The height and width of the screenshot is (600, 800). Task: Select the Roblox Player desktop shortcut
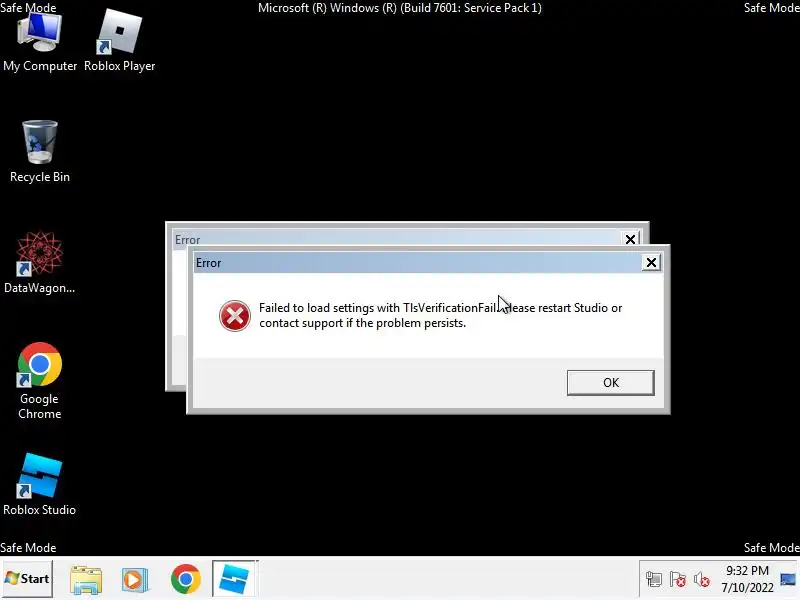point(119,42)
